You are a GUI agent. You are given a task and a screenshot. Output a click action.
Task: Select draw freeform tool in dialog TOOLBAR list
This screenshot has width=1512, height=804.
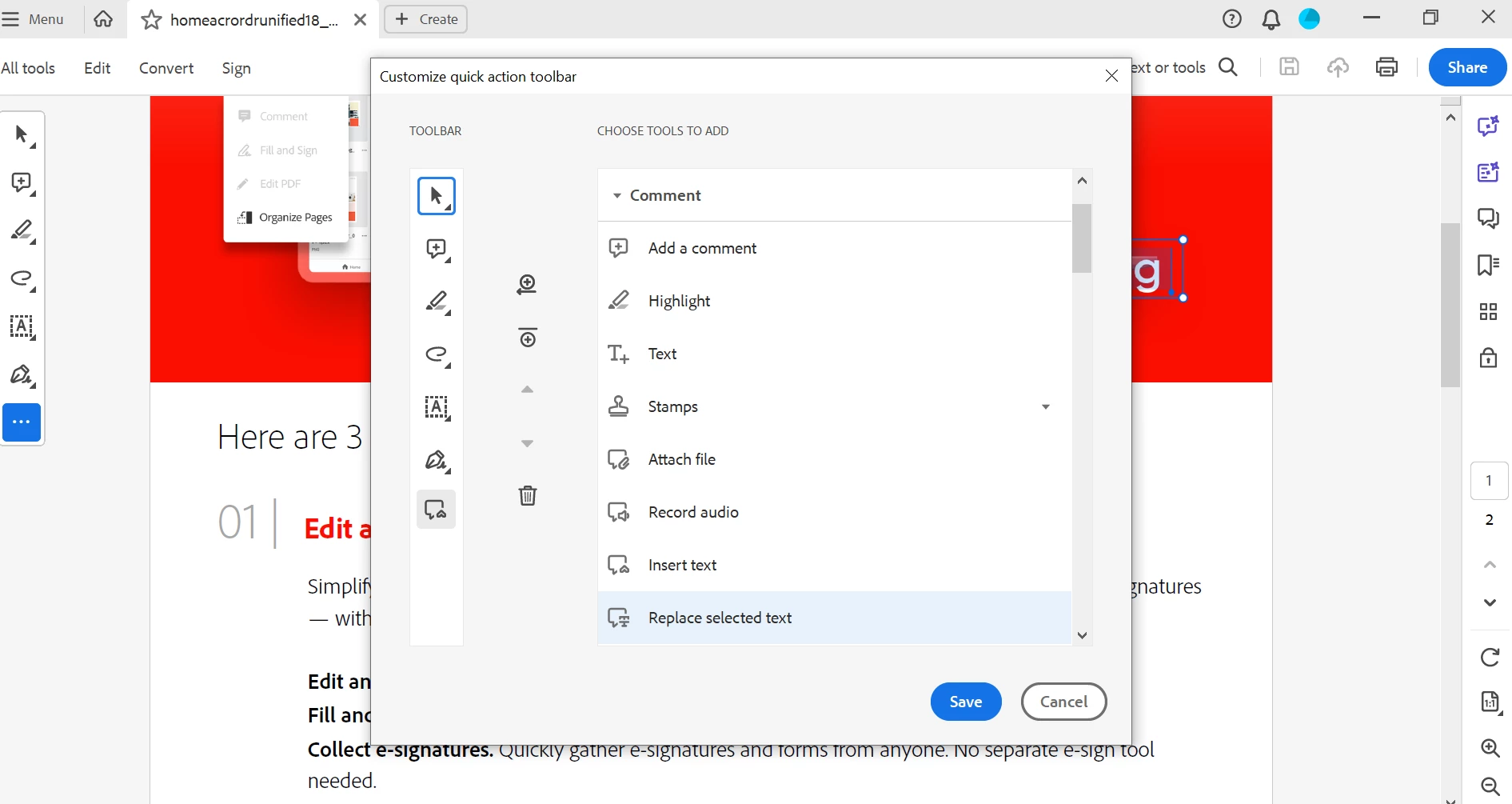pos(437,354)
